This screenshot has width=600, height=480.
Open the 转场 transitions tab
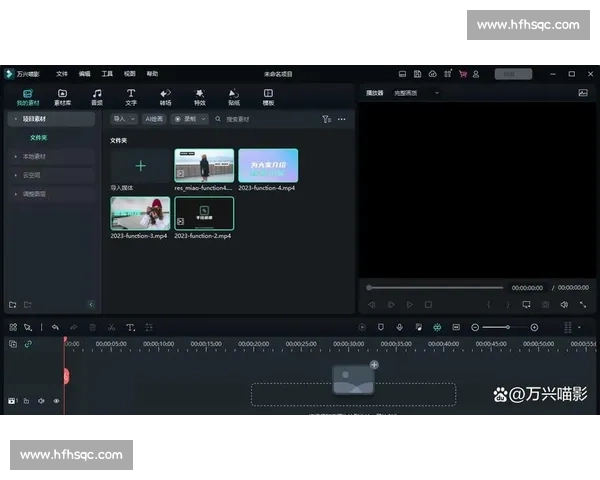point(165,97)
